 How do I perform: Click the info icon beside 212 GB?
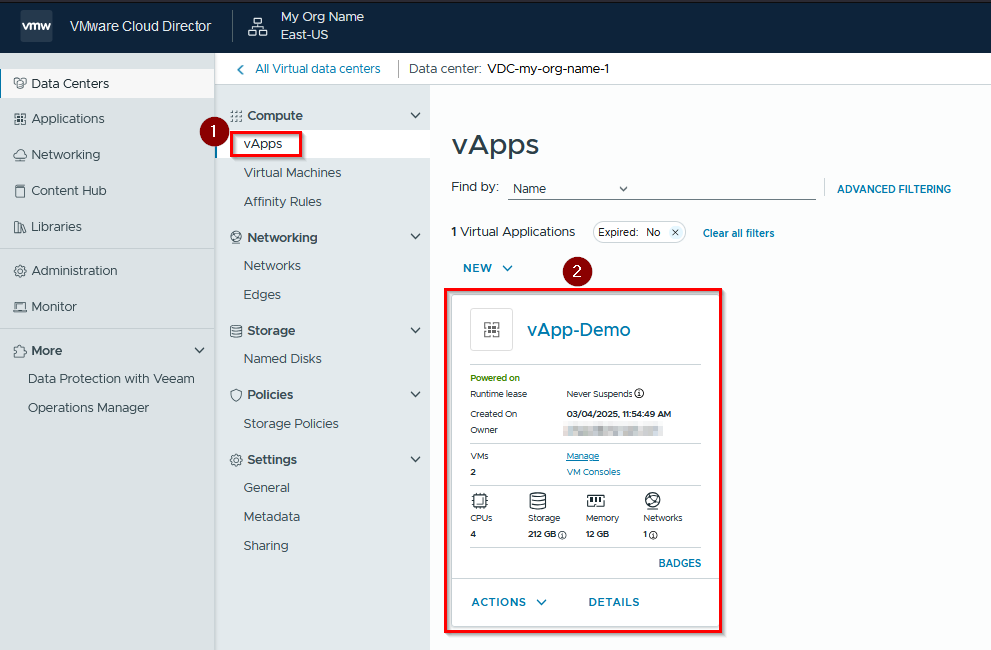[x=562, y=535]
